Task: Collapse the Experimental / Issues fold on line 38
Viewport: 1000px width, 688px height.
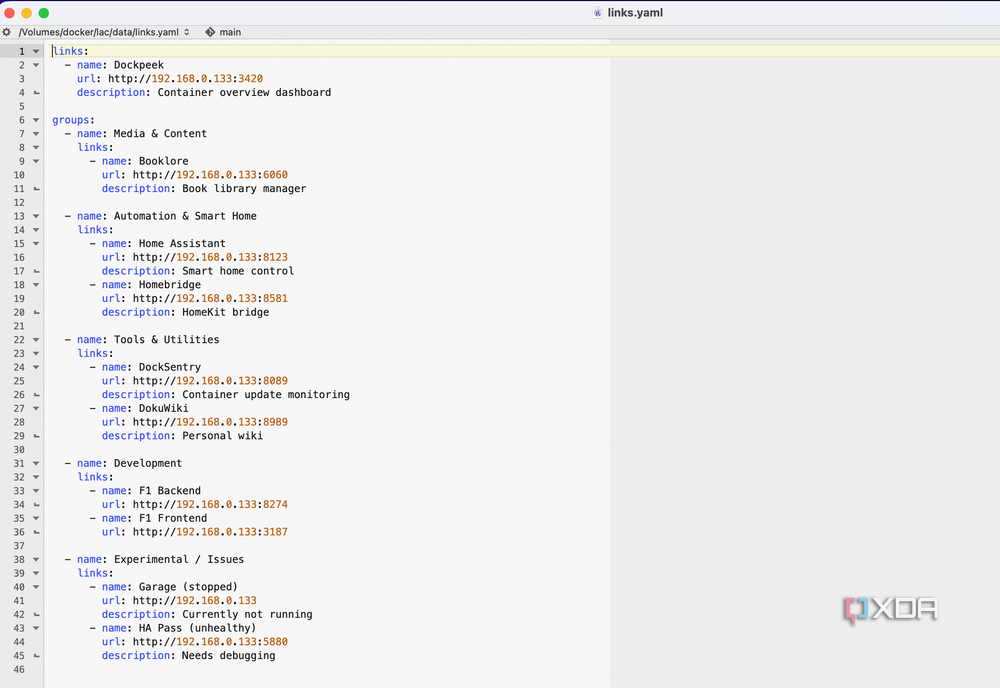Action: point(36,560)
